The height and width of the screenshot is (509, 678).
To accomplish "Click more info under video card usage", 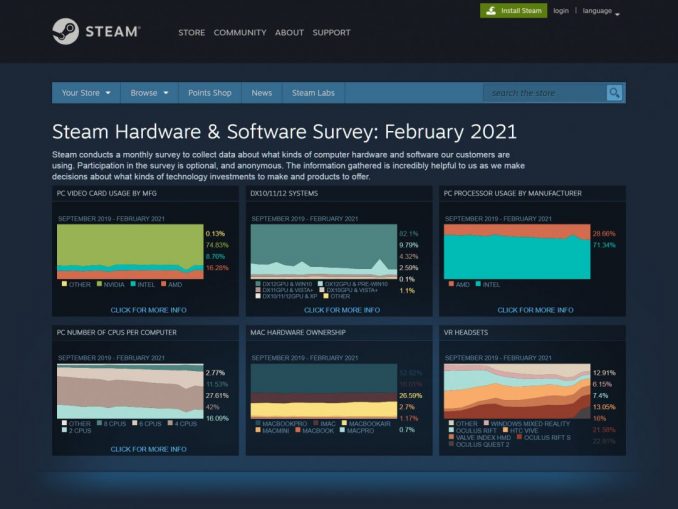I will click(148, 310).
